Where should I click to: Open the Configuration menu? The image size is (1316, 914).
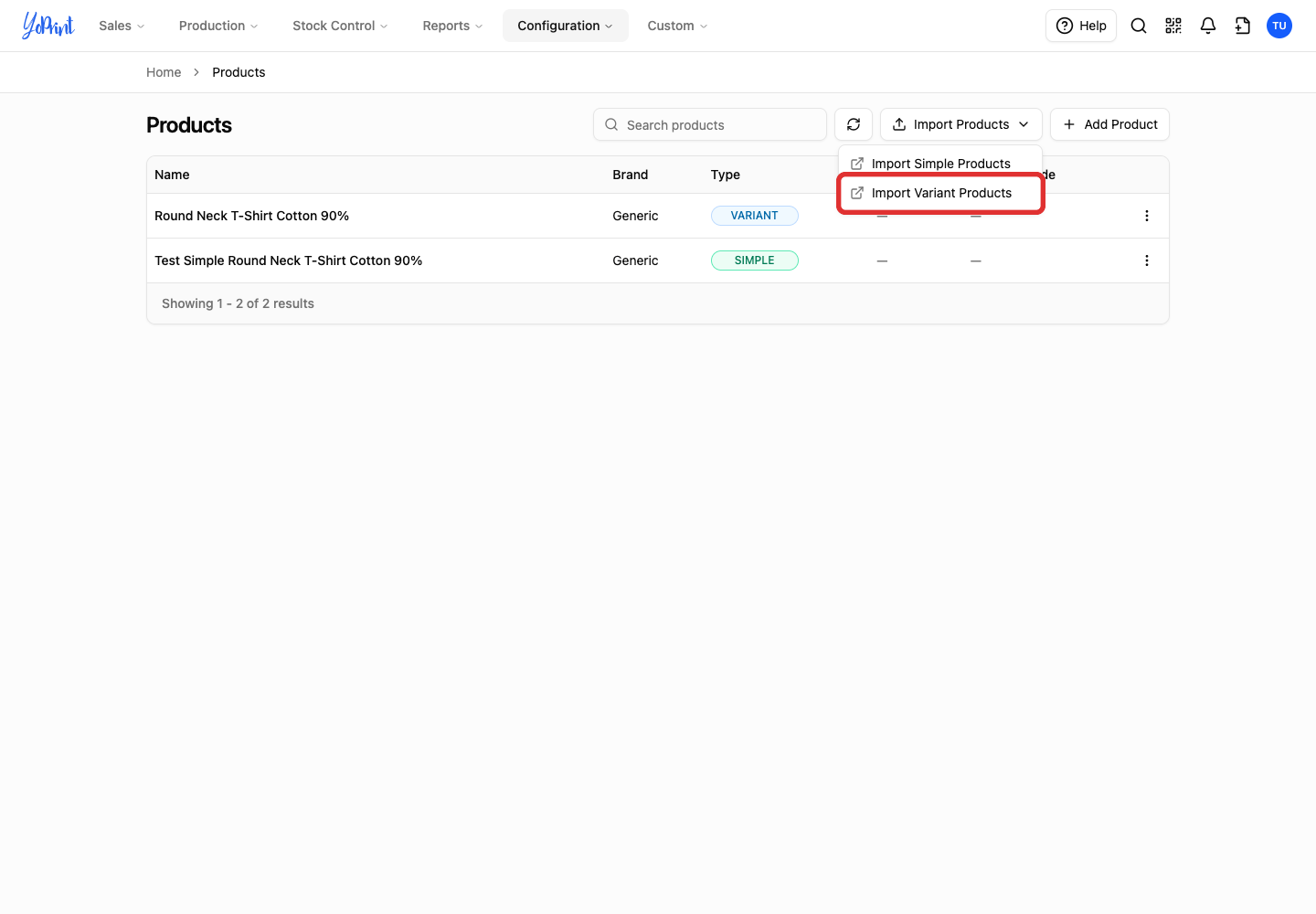coord(565,26)
